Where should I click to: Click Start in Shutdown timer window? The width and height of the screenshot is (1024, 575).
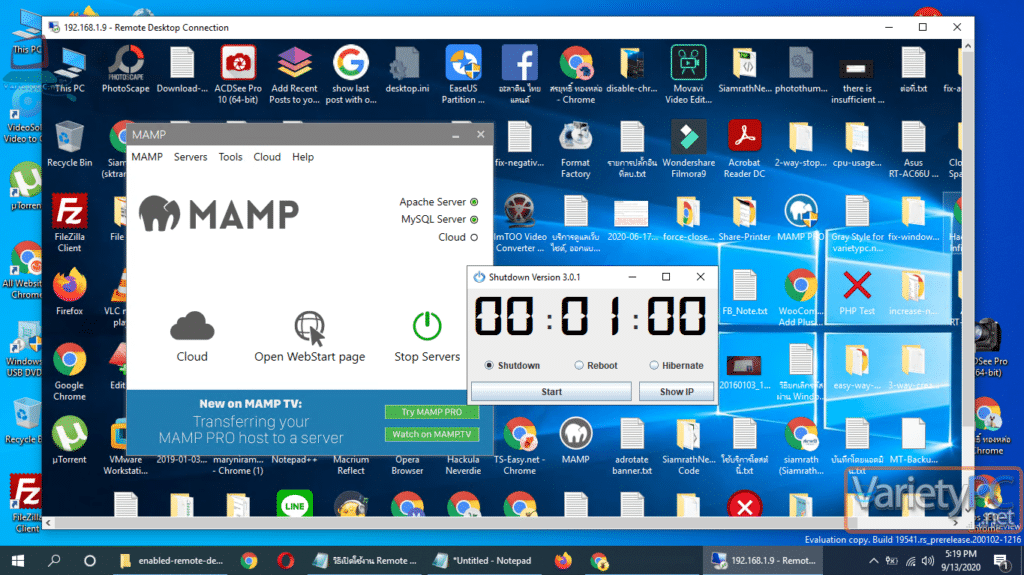(551, 391)
